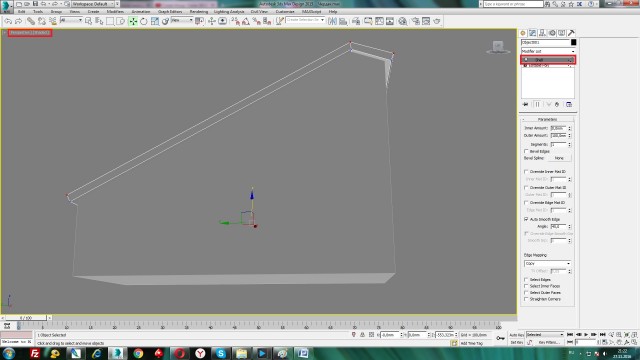Click the Add Time Tag label
Image resolution: width=640 pixels, height=360 pixels.
tap(471, 343)
